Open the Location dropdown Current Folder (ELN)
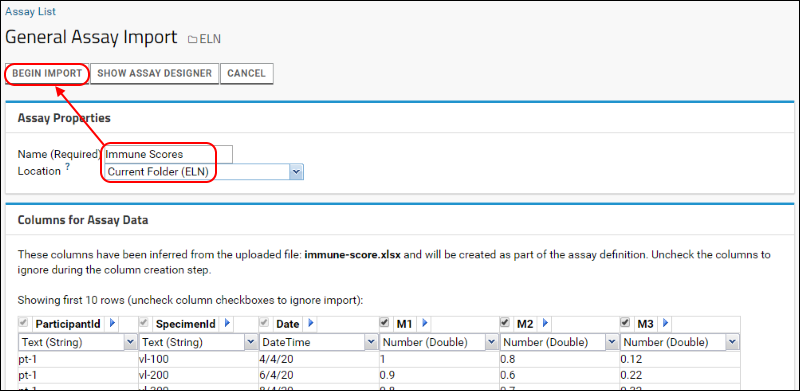 click(203, 172)
